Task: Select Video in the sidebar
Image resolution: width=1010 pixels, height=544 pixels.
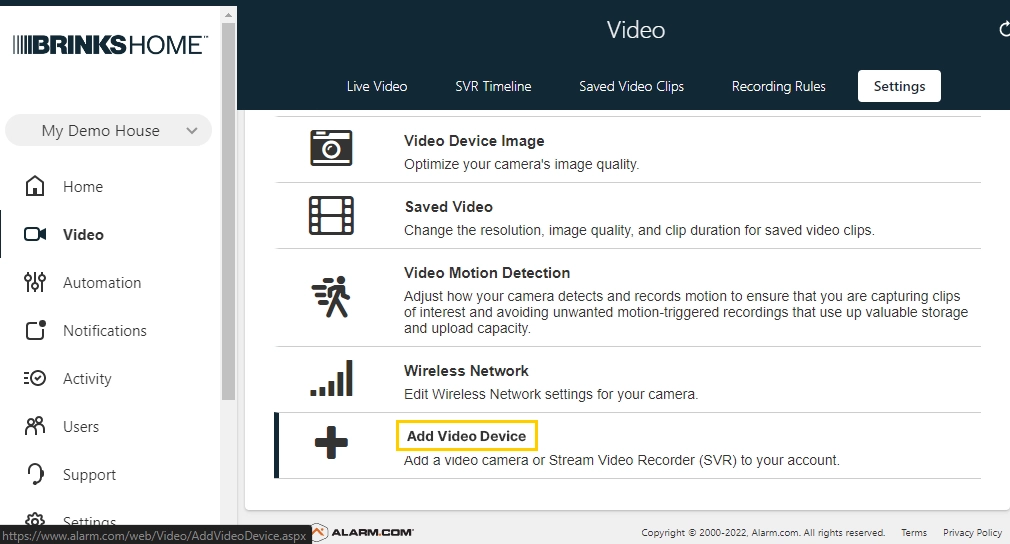Action: pos(83,234)
